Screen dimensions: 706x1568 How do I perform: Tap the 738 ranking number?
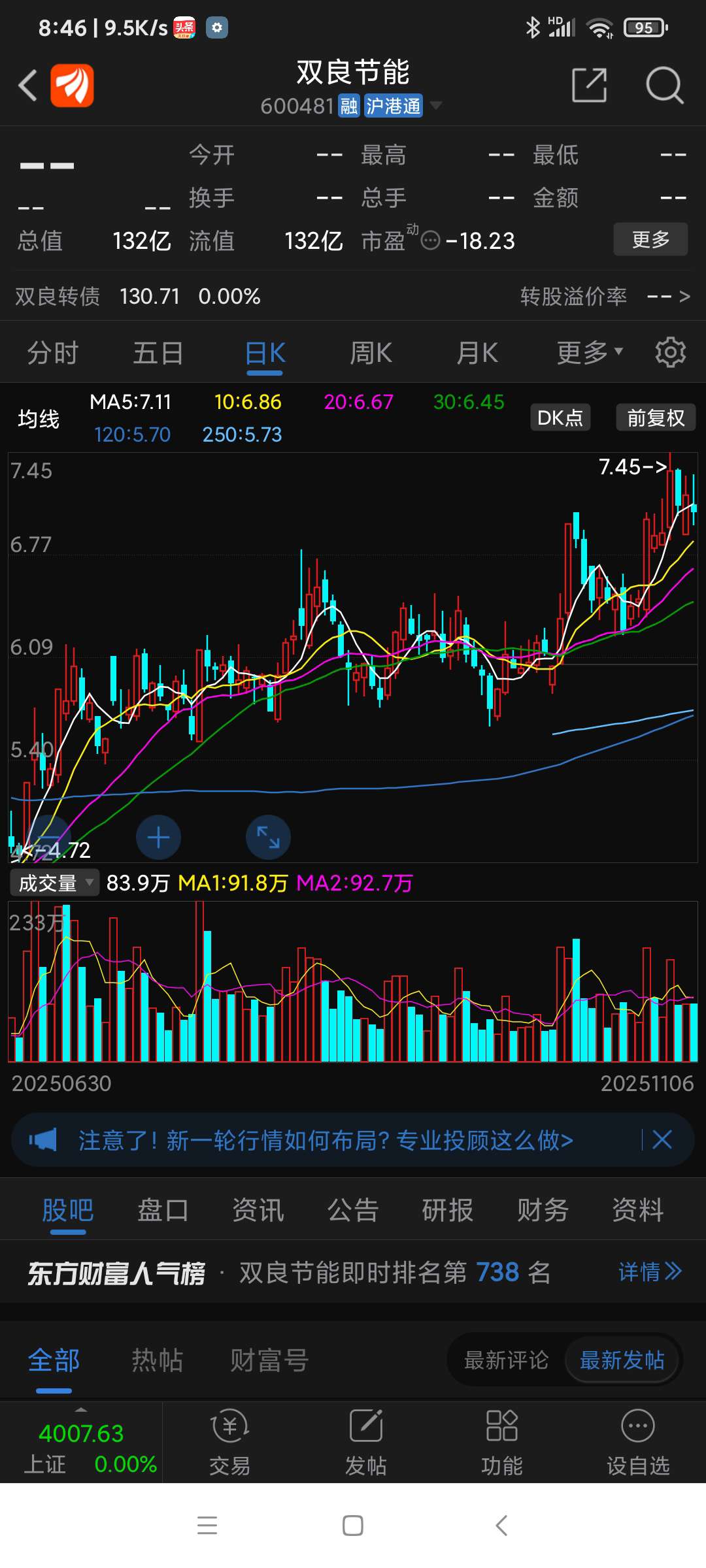(x=497, y=1272)
